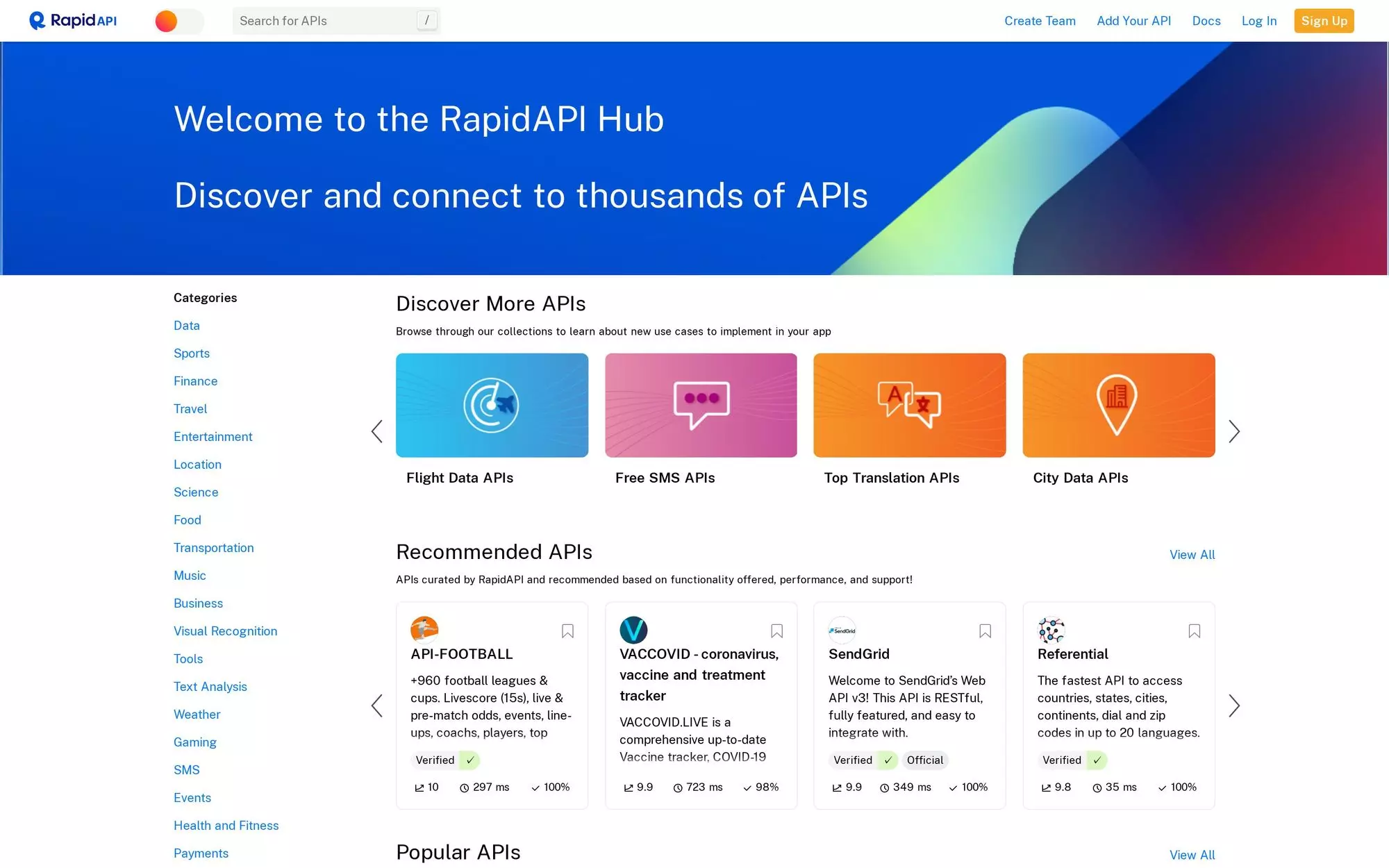Open the Health and Fitness category
1389x868 pixels.
226,826
